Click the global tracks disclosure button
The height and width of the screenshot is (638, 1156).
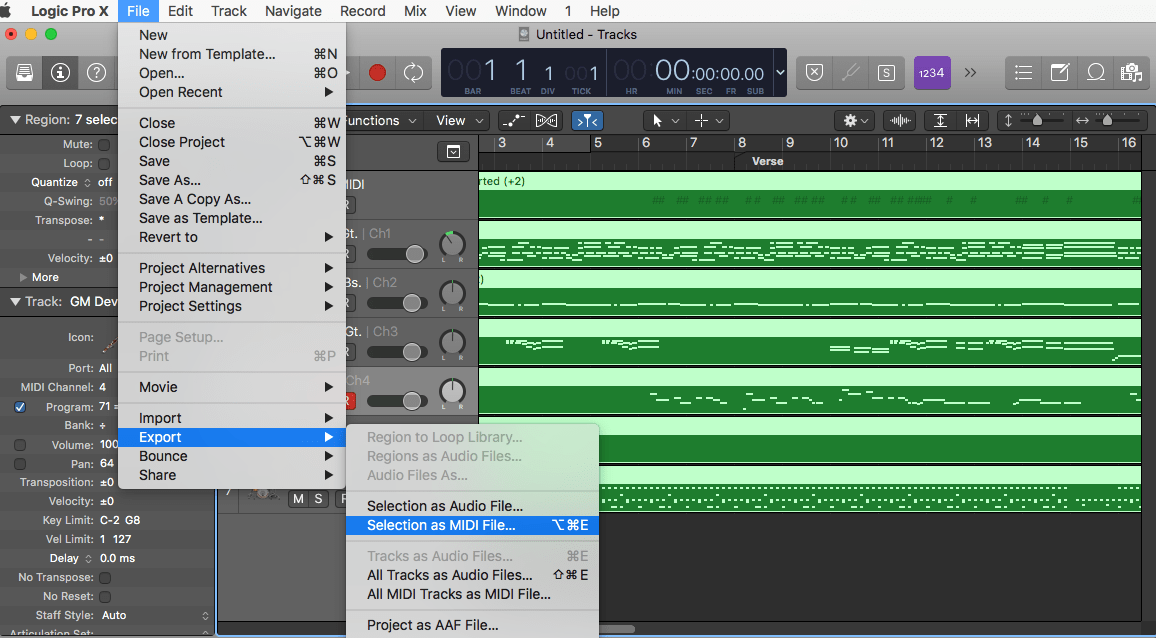[453, 152]
